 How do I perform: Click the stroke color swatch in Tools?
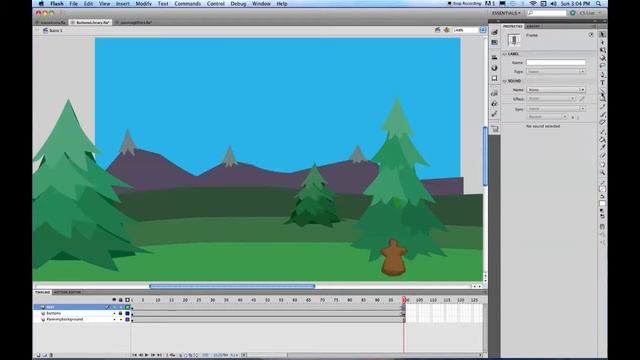pyautogui.click(x=602, y=188)
